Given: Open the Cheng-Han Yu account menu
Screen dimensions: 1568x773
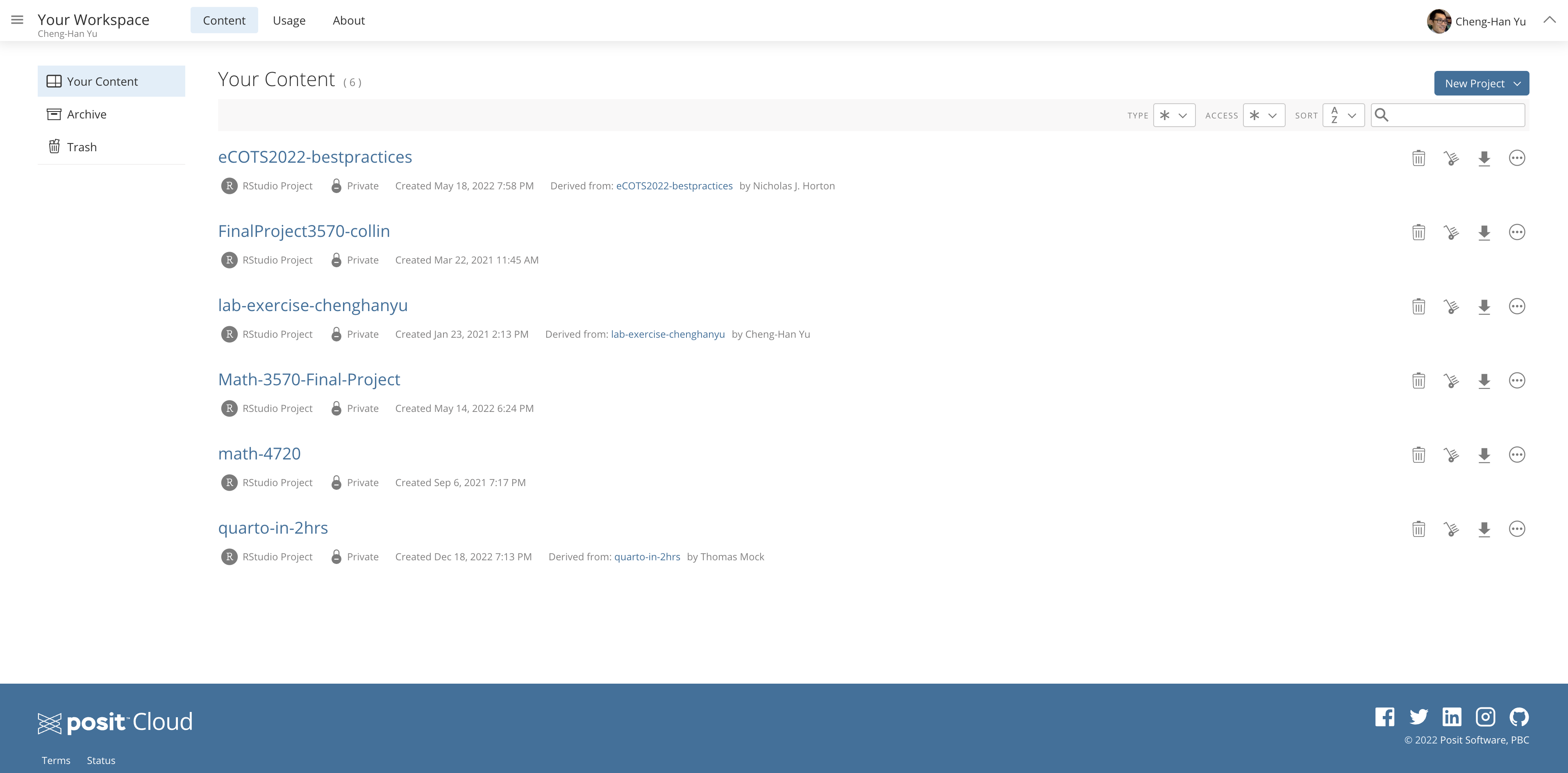Looking at the screenshot, I should 1490,21.
